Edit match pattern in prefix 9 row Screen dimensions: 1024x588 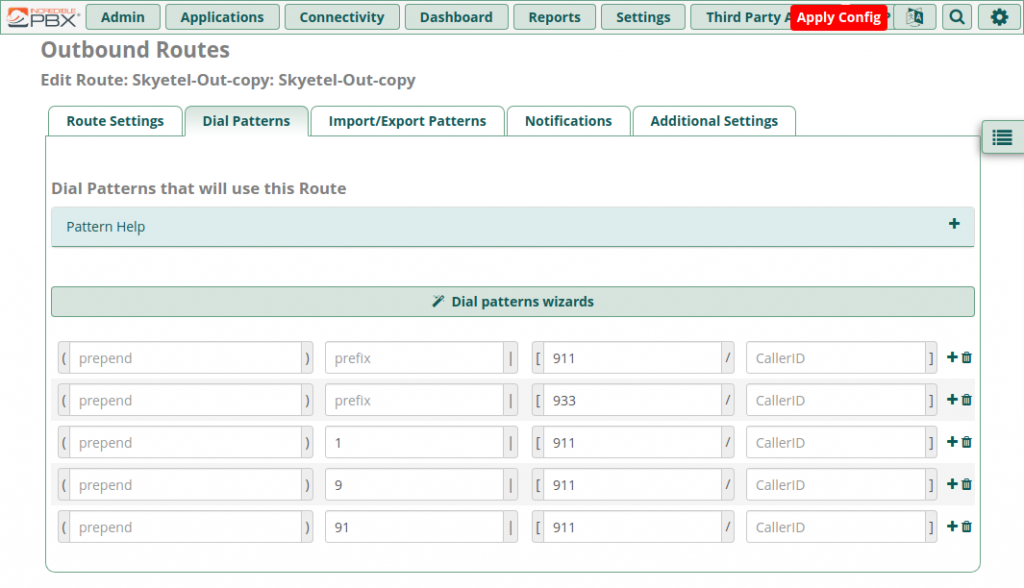click(632, 485)
